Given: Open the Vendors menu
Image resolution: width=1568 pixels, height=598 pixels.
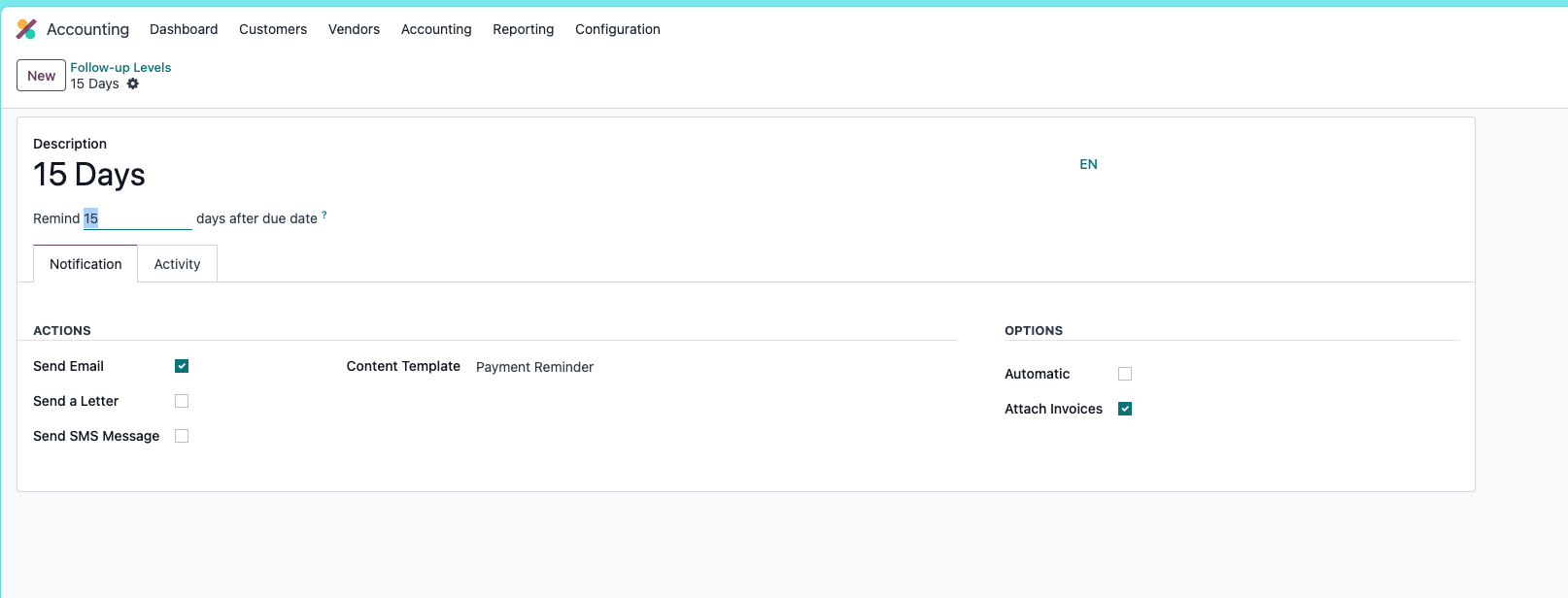Looking at the screenshot, I should tap(354, 29).
